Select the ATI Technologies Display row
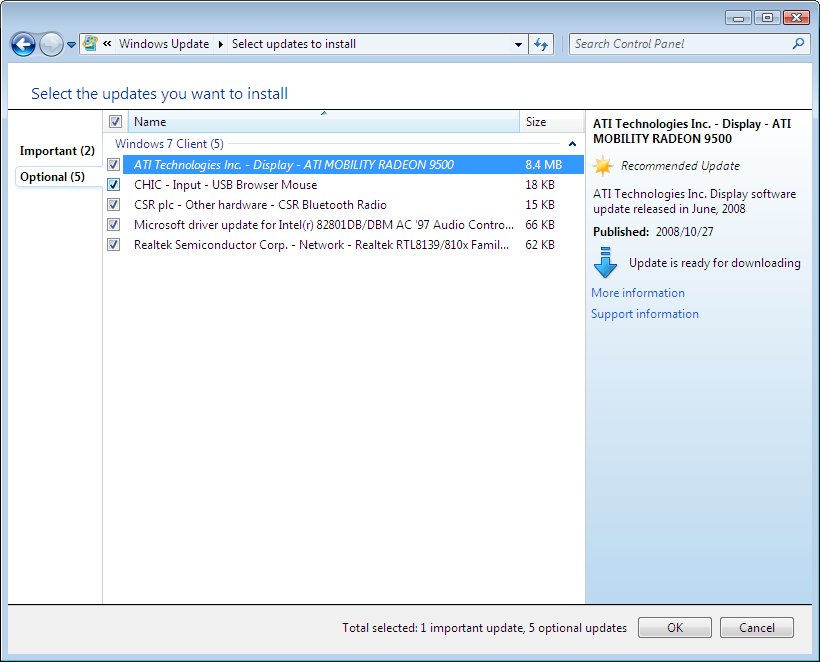 (354, 165)
